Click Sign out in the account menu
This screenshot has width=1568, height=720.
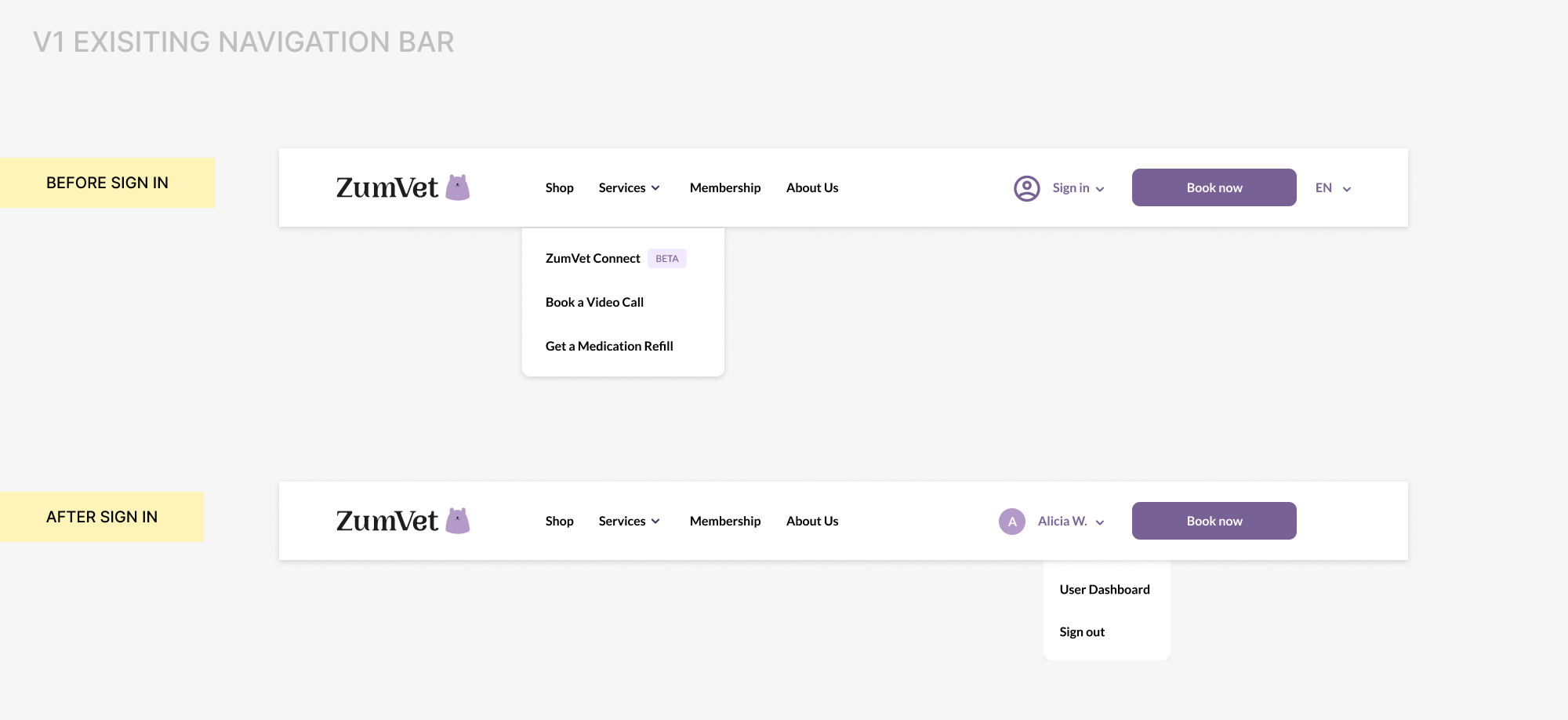(1082, 632)
